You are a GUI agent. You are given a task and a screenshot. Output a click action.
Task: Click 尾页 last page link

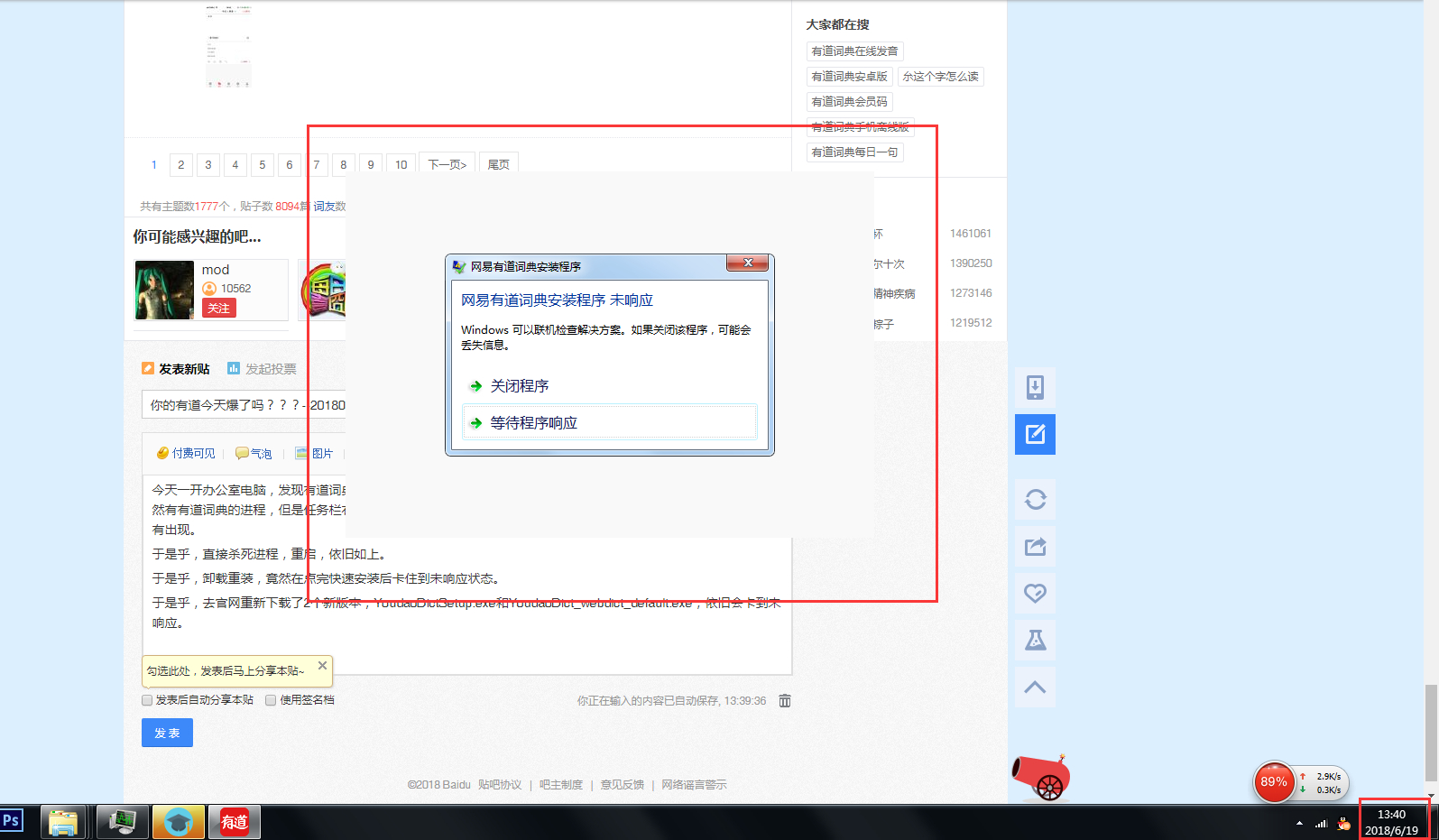click(499, 164)
